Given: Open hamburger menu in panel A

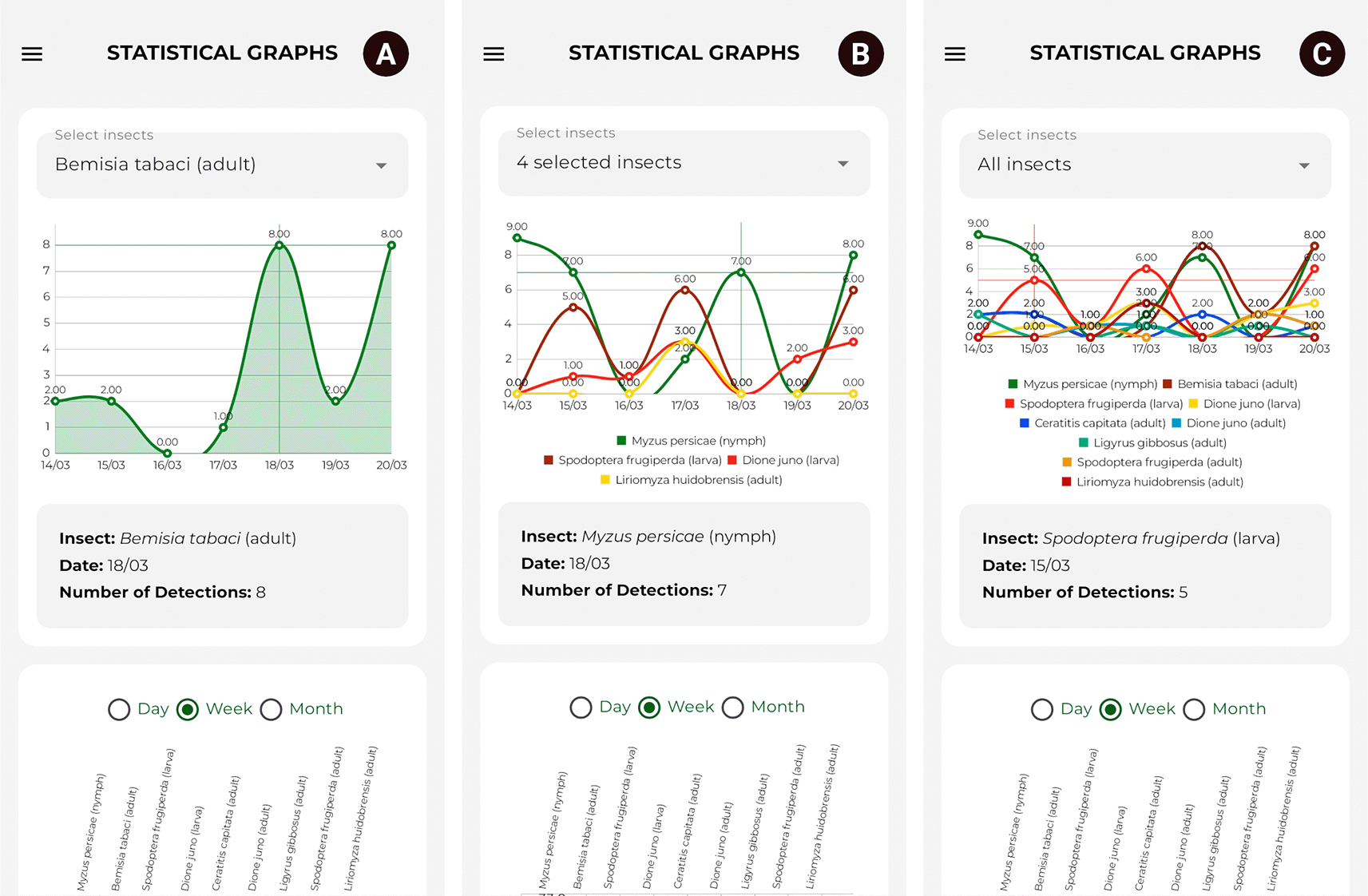Looking at the screenshot, I should tap(32, 54).
